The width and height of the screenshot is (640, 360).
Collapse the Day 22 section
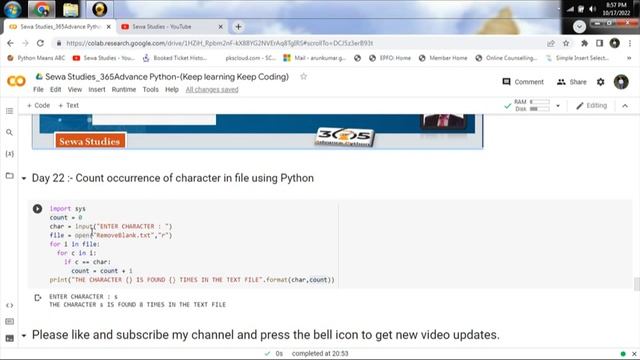tap(24, 178)
